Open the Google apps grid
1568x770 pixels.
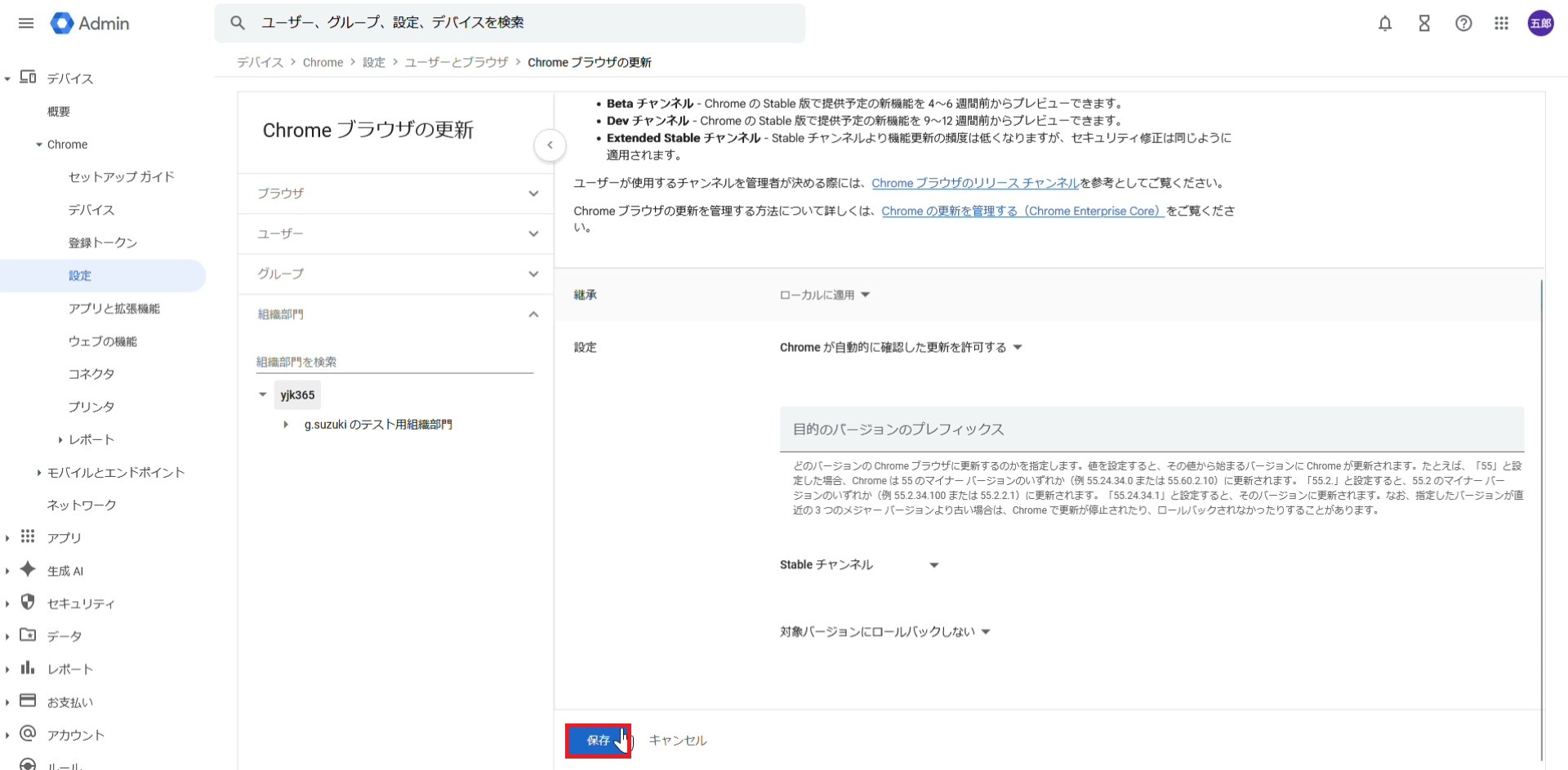point(1501,24)
